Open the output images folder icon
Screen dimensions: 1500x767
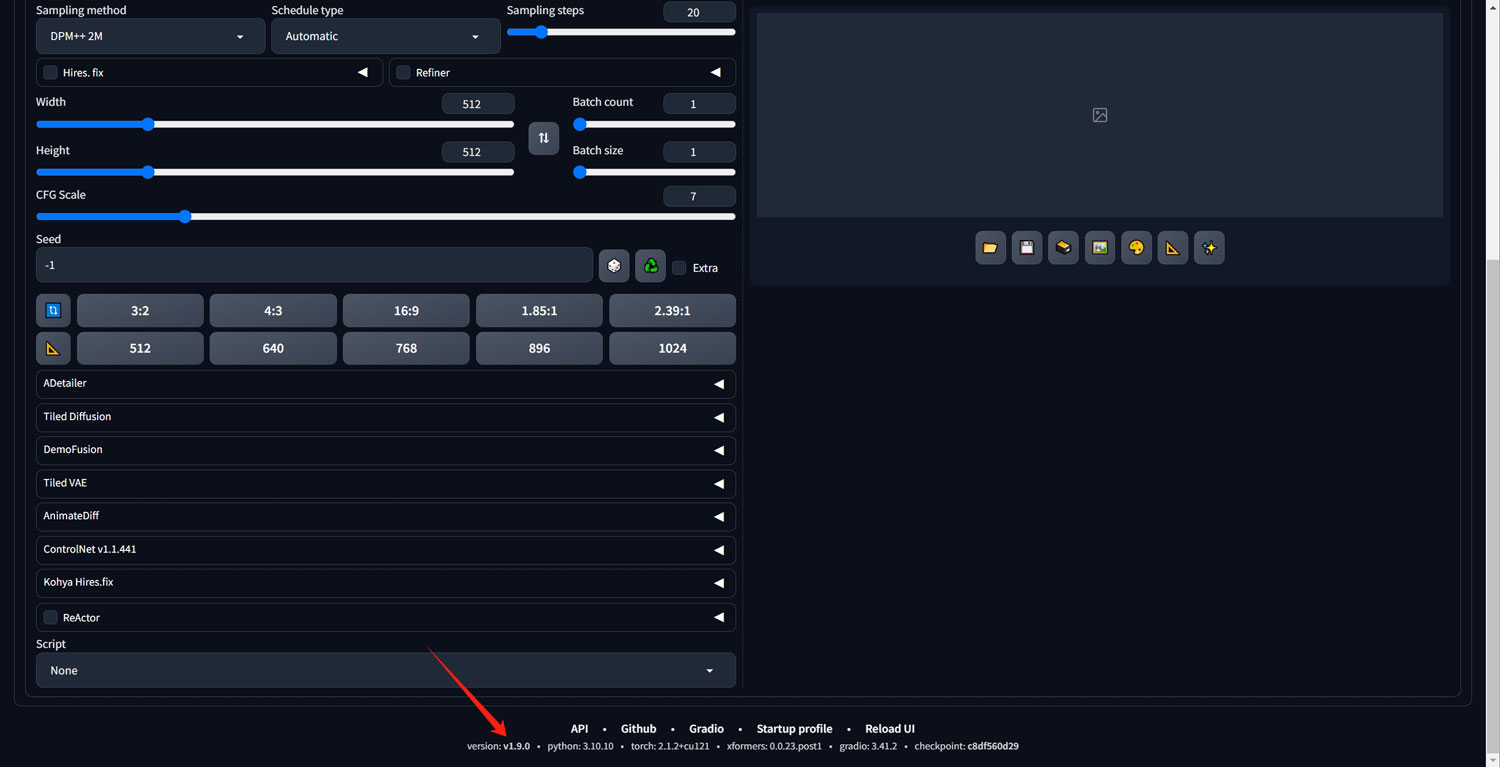(x=990, y=247)
